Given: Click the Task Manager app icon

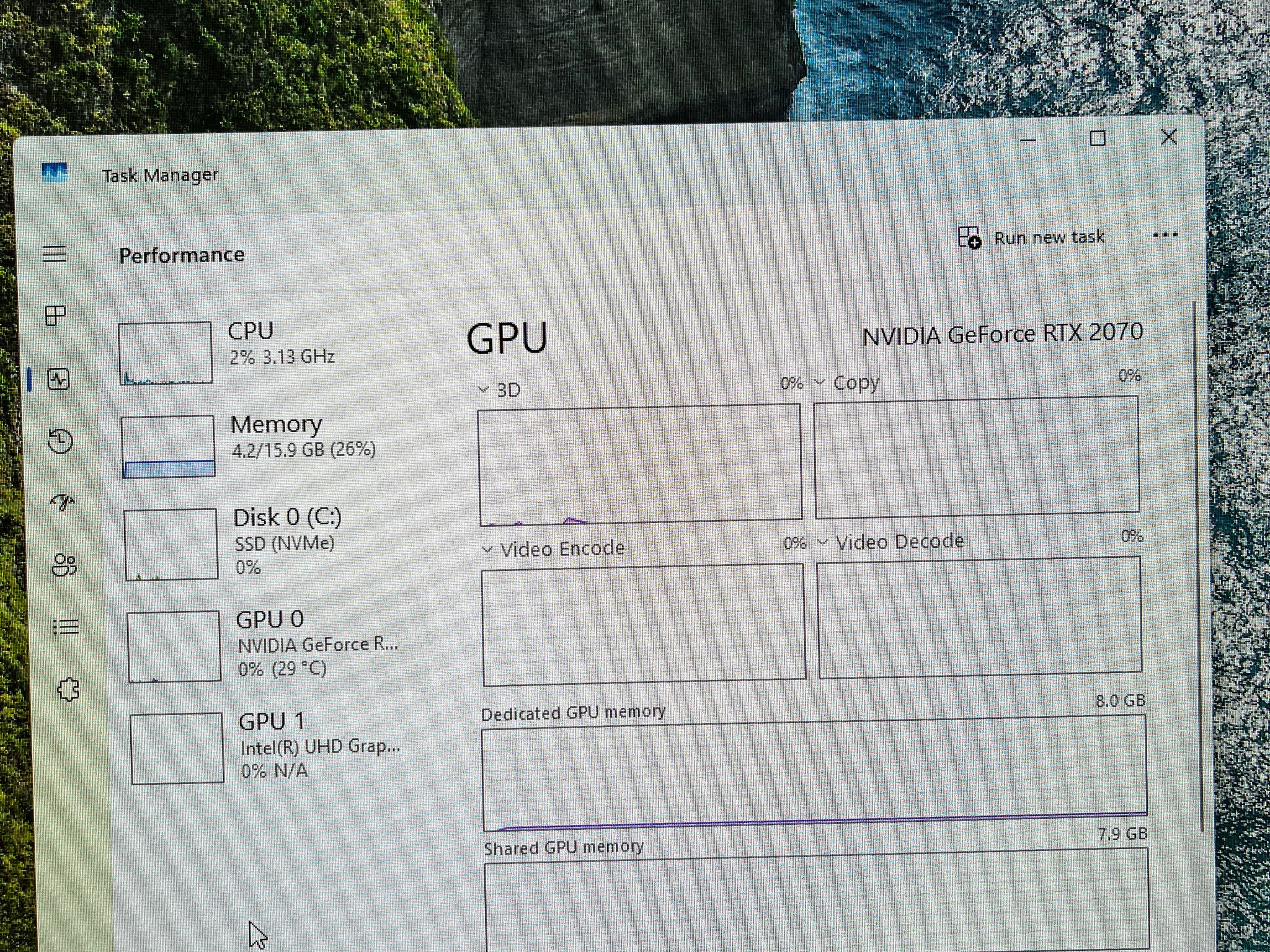Looking at the screenshot, I should pos(55,172).
